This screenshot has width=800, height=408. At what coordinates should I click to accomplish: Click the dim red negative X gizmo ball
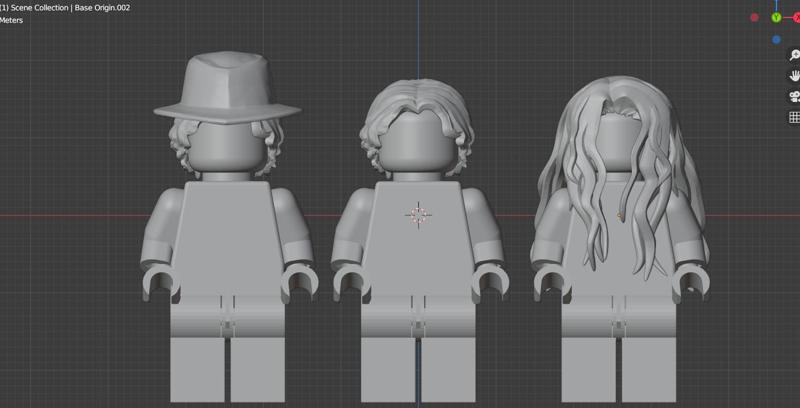[x=754, y=17]
